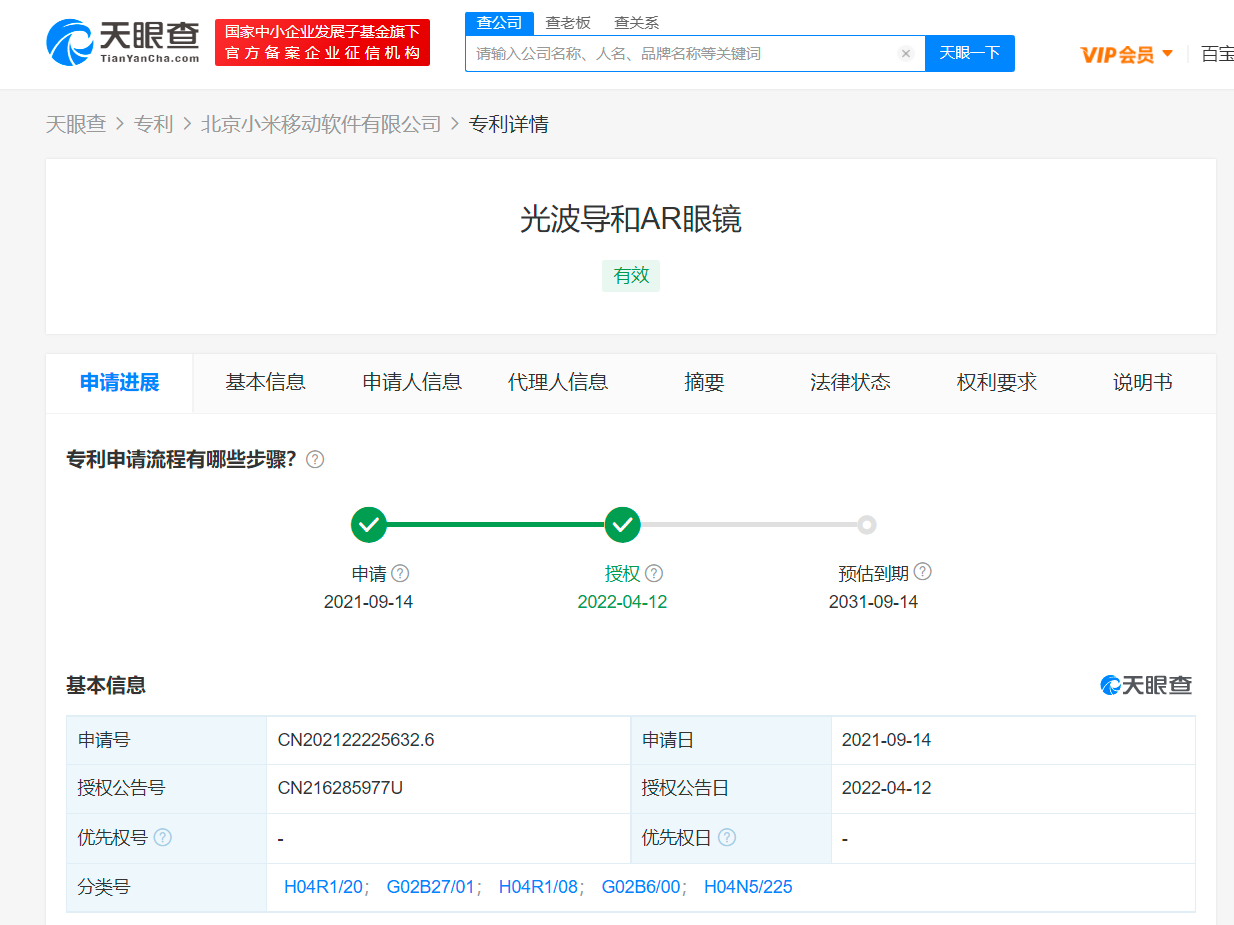The height and width of the screenshot is (925, 1234).
Task: Select the grey 预估到期 step marker
Action: coord(867,524)
